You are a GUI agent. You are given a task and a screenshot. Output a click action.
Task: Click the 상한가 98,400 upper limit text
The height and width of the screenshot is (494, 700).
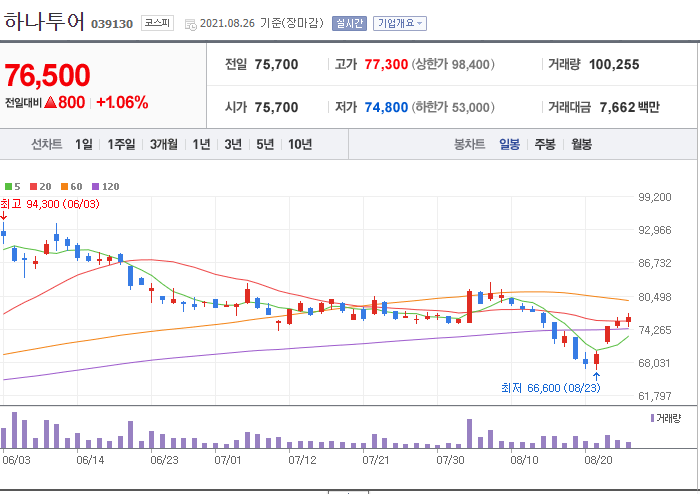(453, 64)
